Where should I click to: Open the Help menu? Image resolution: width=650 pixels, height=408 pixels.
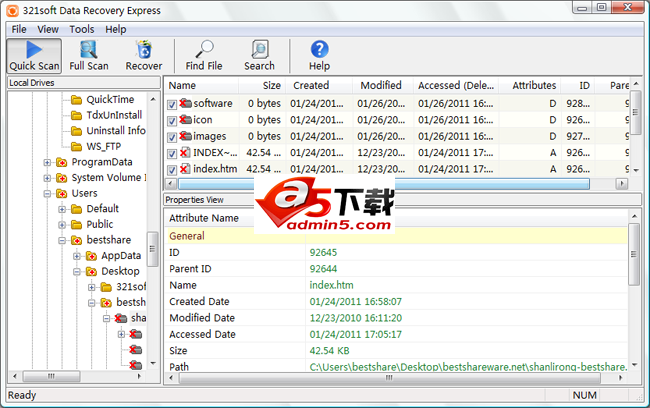coord(116,29)
